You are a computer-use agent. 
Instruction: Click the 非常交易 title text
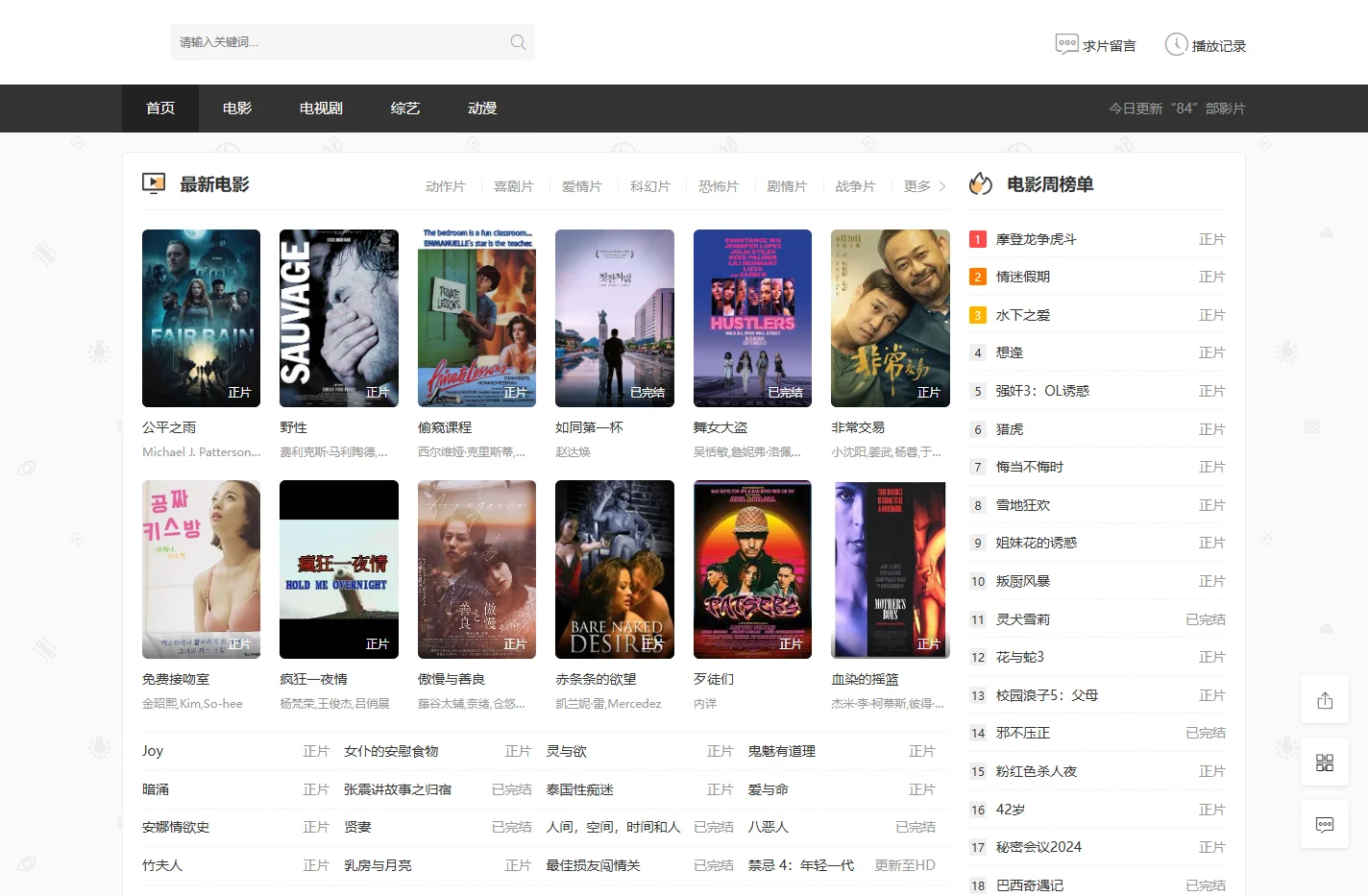tap(858, 427)
